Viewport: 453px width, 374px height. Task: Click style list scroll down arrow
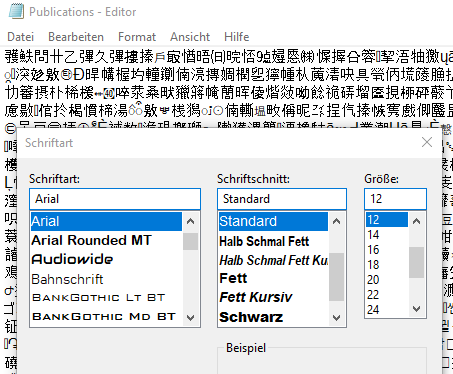pos(337,318)
